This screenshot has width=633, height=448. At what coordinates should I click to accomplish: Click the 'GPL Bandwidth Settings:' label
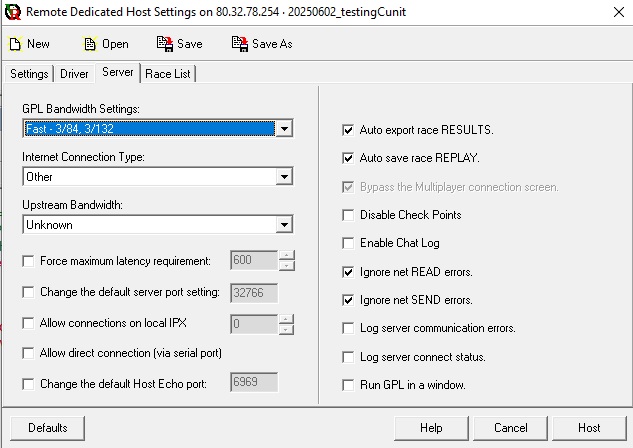coord(81,109)
